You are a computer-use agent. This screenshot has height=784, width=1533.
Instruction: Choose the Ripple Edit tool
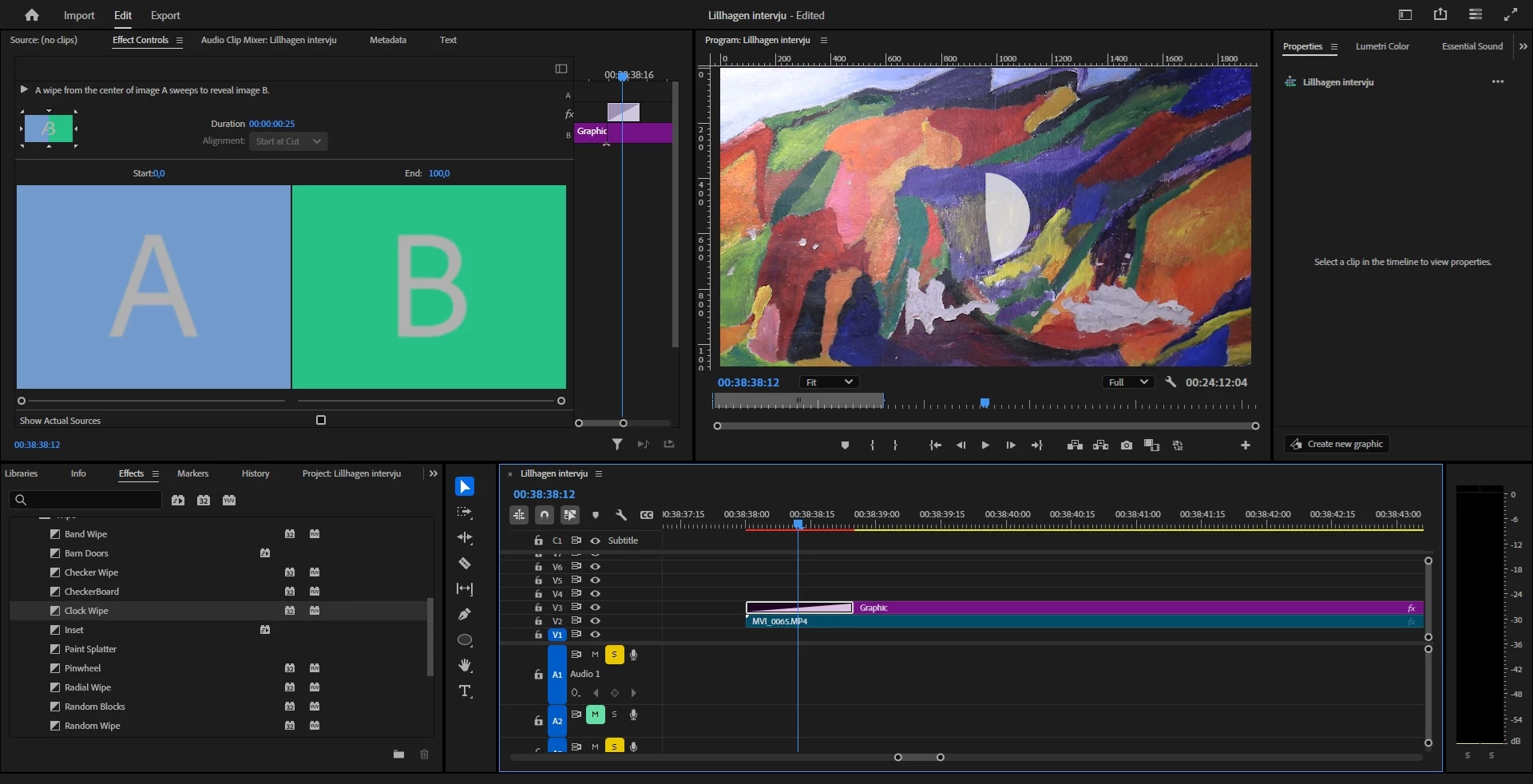(465, 538)
